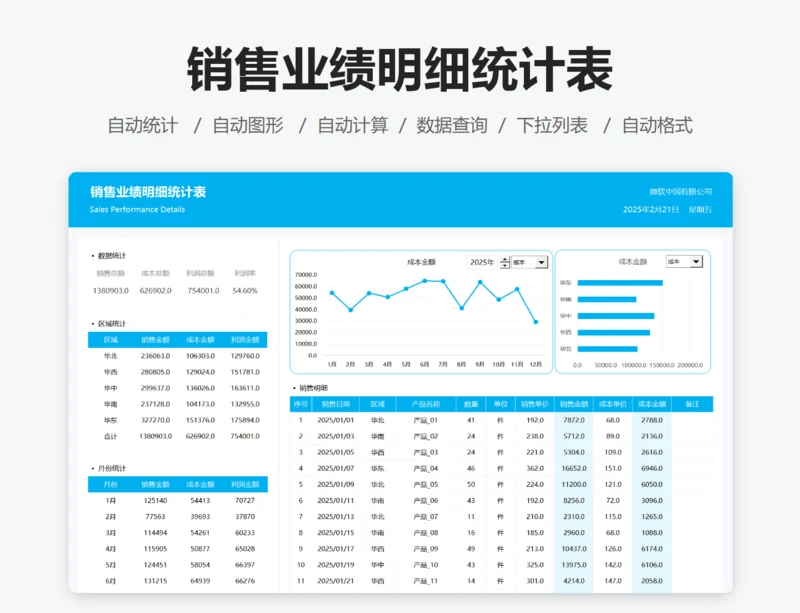Click the 数据查询 feature label
This screenshot has height=613, width=800.
click(x=452, y=126)
